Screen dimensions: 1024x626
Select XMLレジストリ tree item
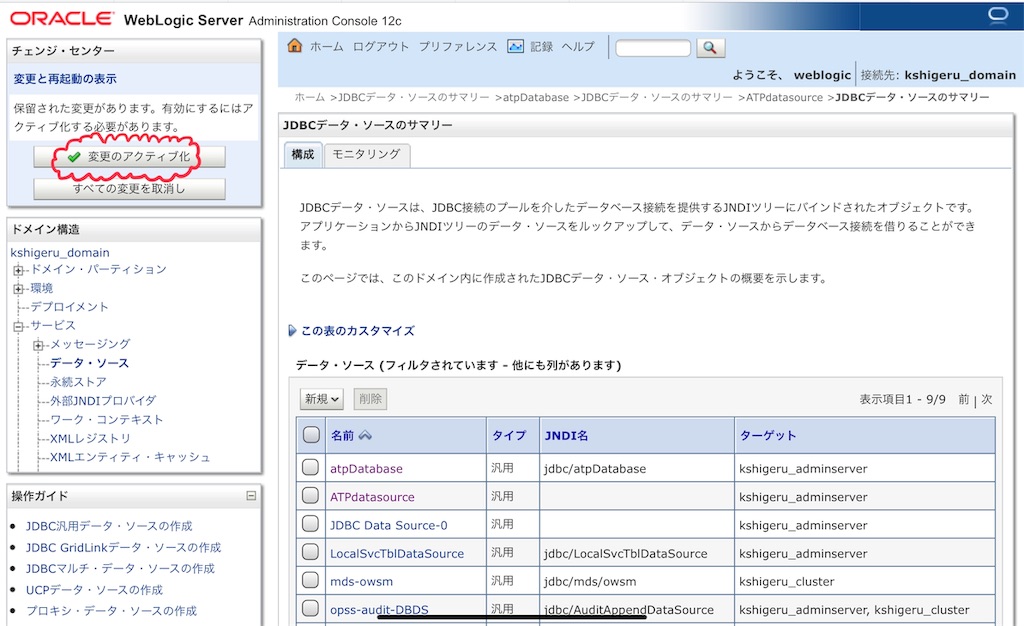90,439
